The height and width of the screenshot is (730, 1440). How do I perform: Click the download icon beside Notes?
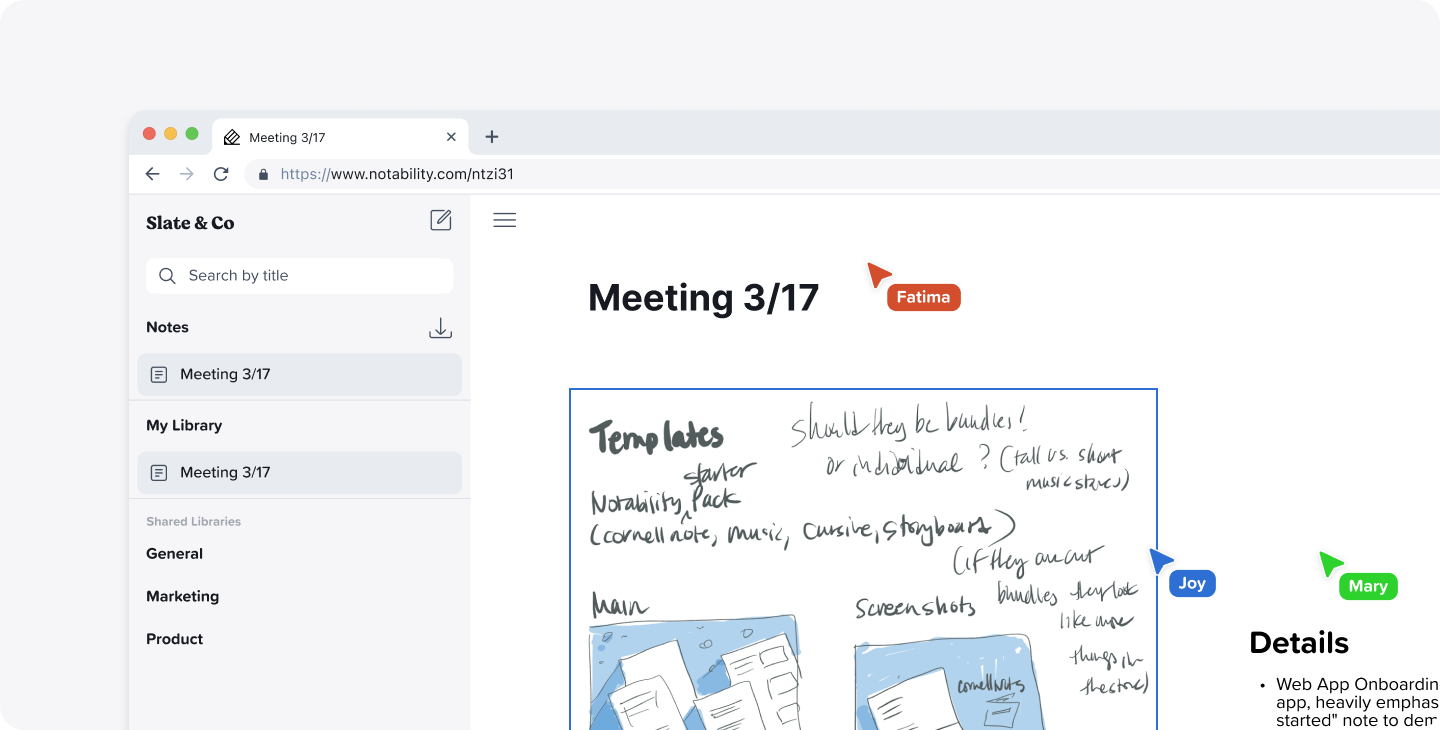point(440,327)
